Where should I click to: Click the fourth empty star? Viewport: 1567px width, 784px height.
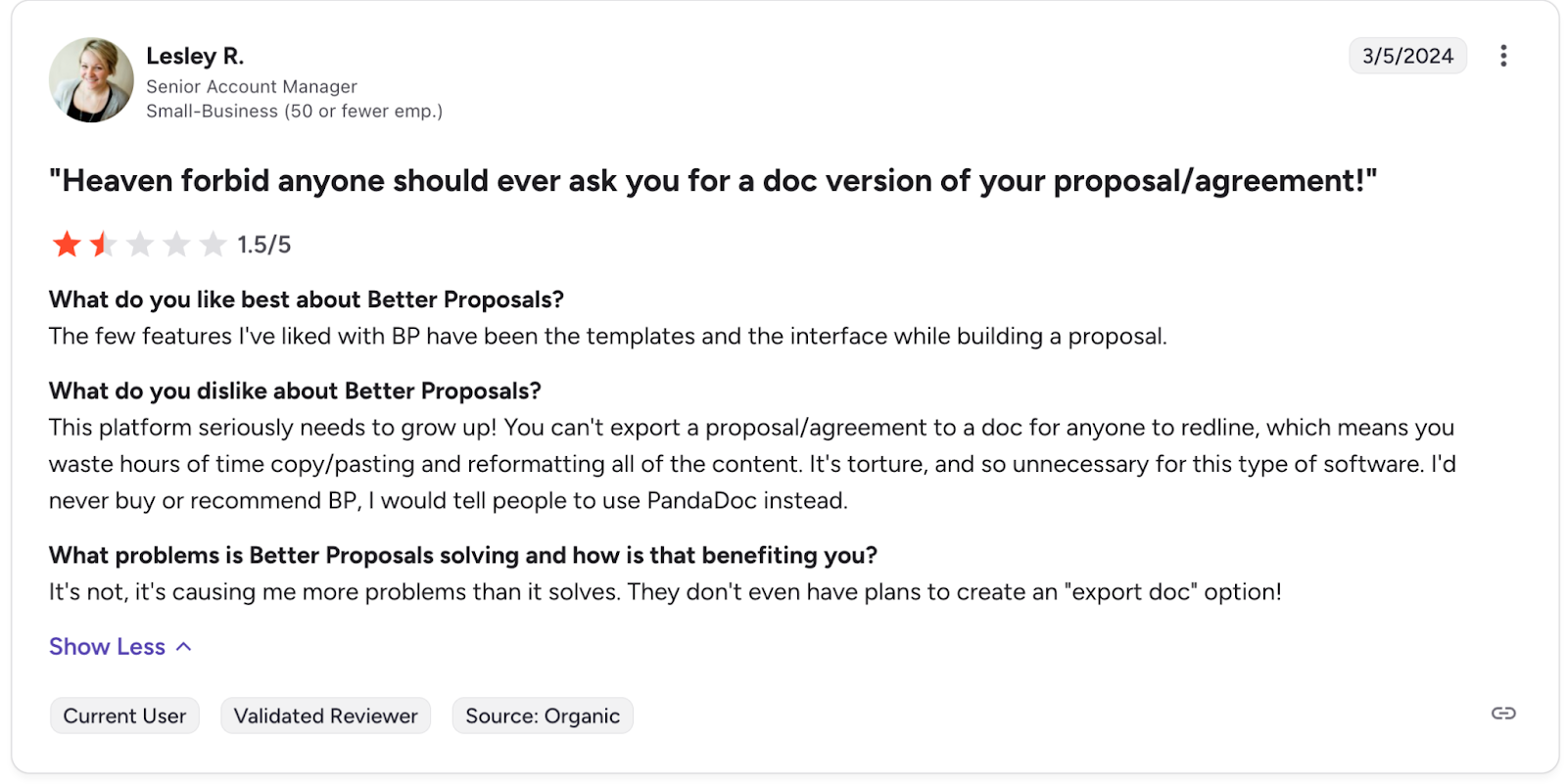coord(175,244)
